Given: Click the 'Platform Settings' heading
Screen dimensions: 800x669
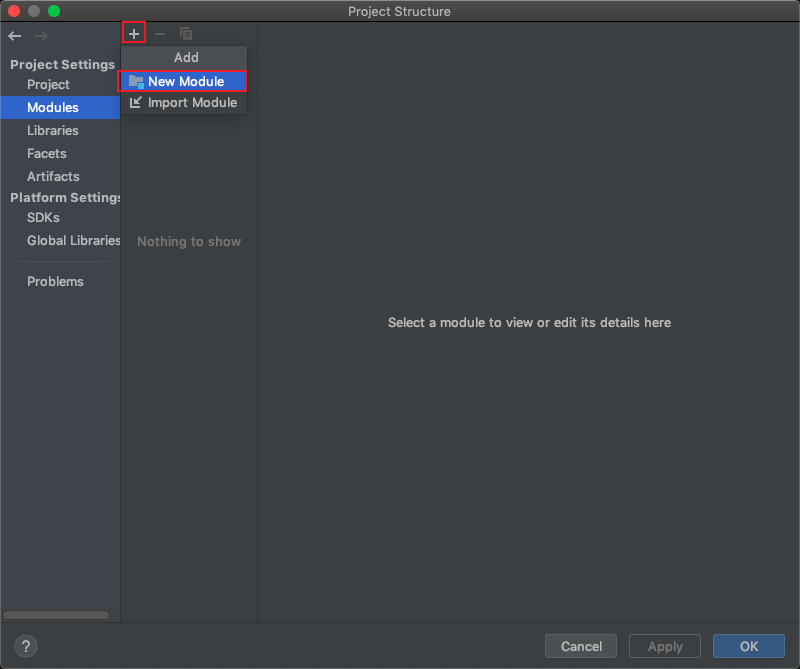Looking at the screenshot, I should tap(65, 197).
